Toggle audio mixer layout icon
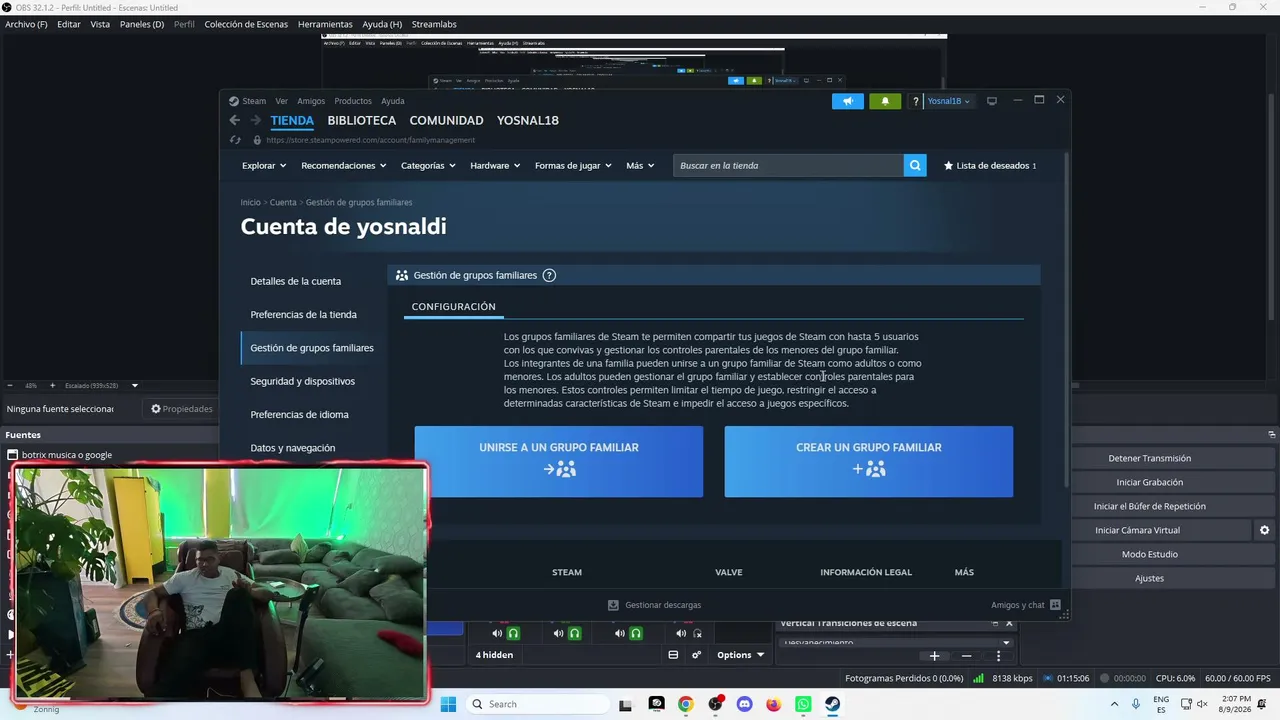Screen dimensions: 1280x720 pos(673,655)
